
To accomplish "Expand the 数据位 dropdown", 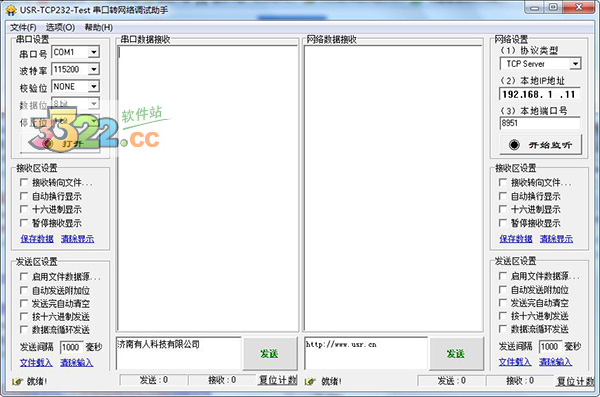I will click(94, 103).
